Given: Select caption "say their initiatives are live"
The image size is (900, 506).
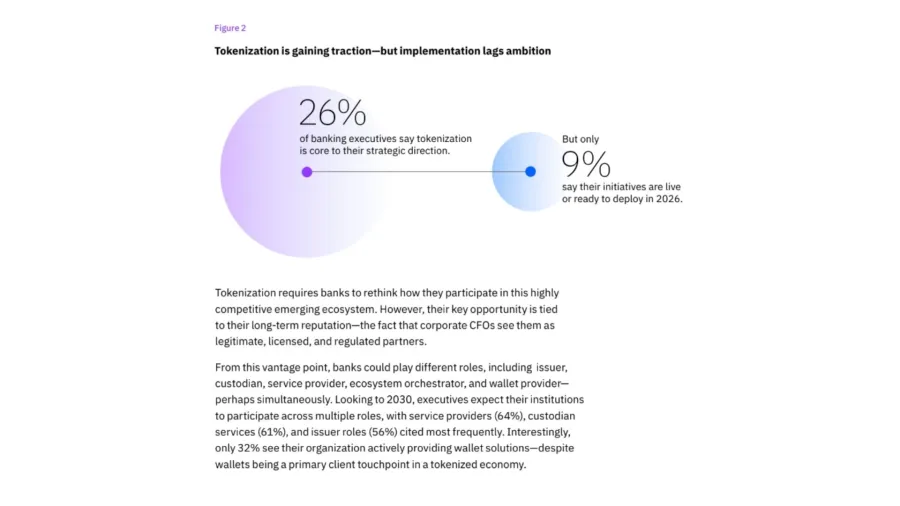Looking at the screenshot, I should click(x=621, y=186).
